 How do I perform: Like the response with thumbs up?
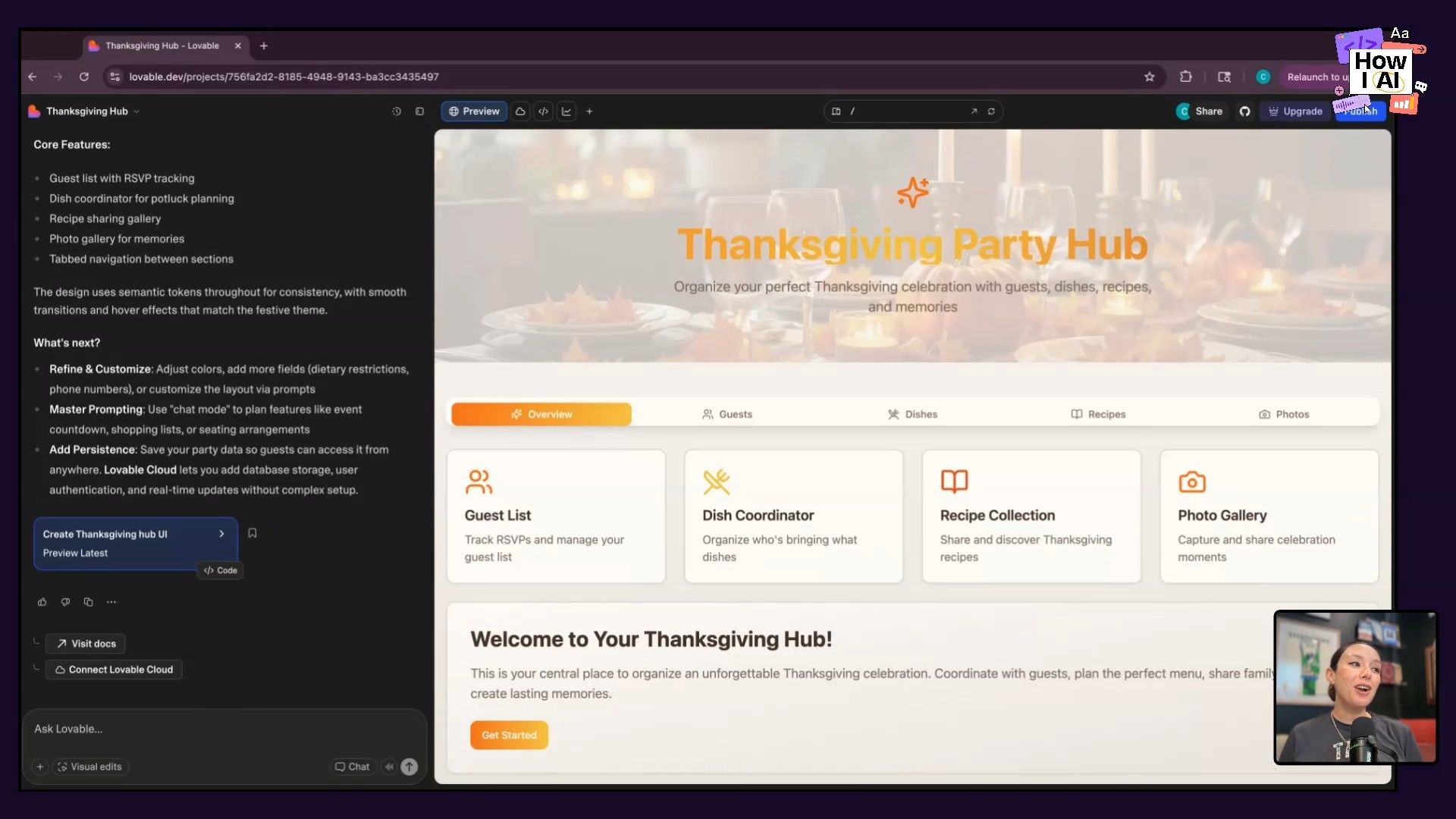[42, 602]
